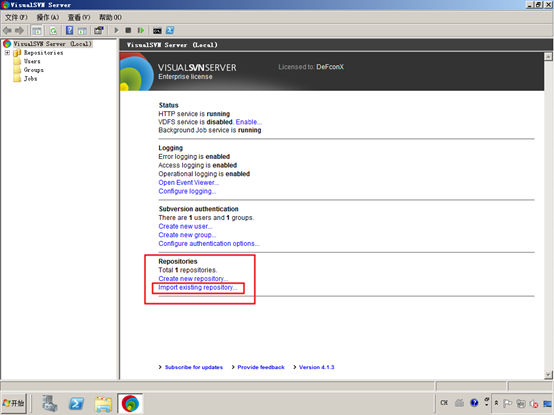Toggle the show/hide console tree icon
The image size is (554, 415).
click(36, 30)
